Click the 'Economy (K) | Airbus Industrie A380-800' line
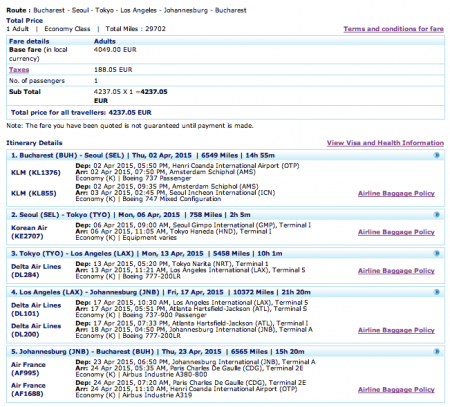450x407 pixels. pos(141,375)
